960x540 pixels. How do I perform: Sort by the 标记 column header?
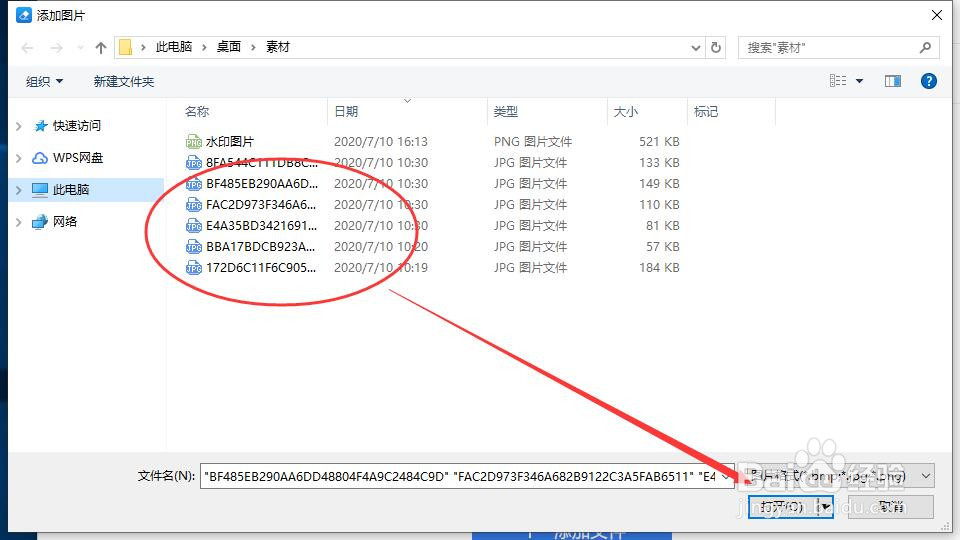point(706,111)
